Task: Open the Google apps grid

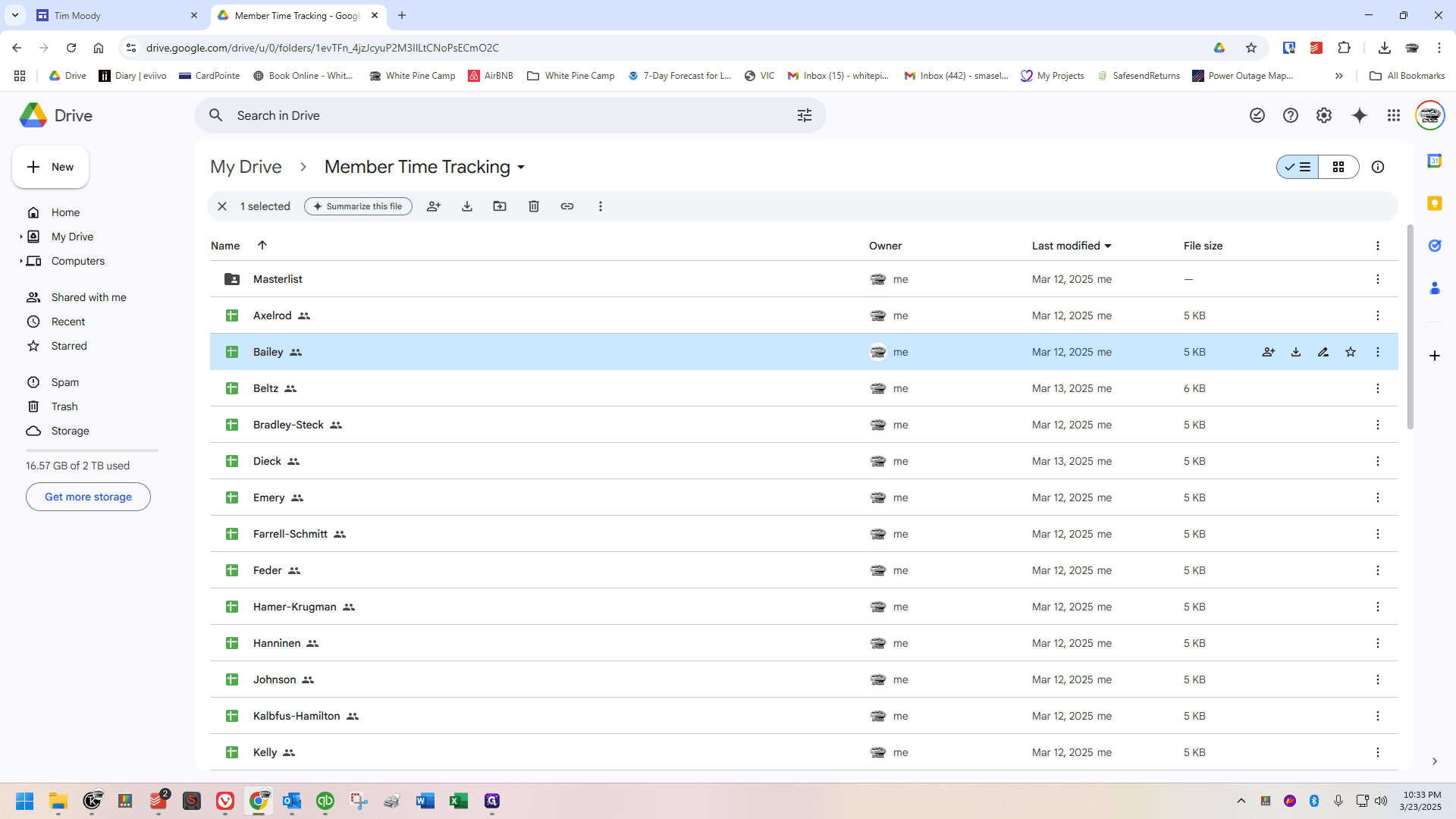Action: [1394, 115]
